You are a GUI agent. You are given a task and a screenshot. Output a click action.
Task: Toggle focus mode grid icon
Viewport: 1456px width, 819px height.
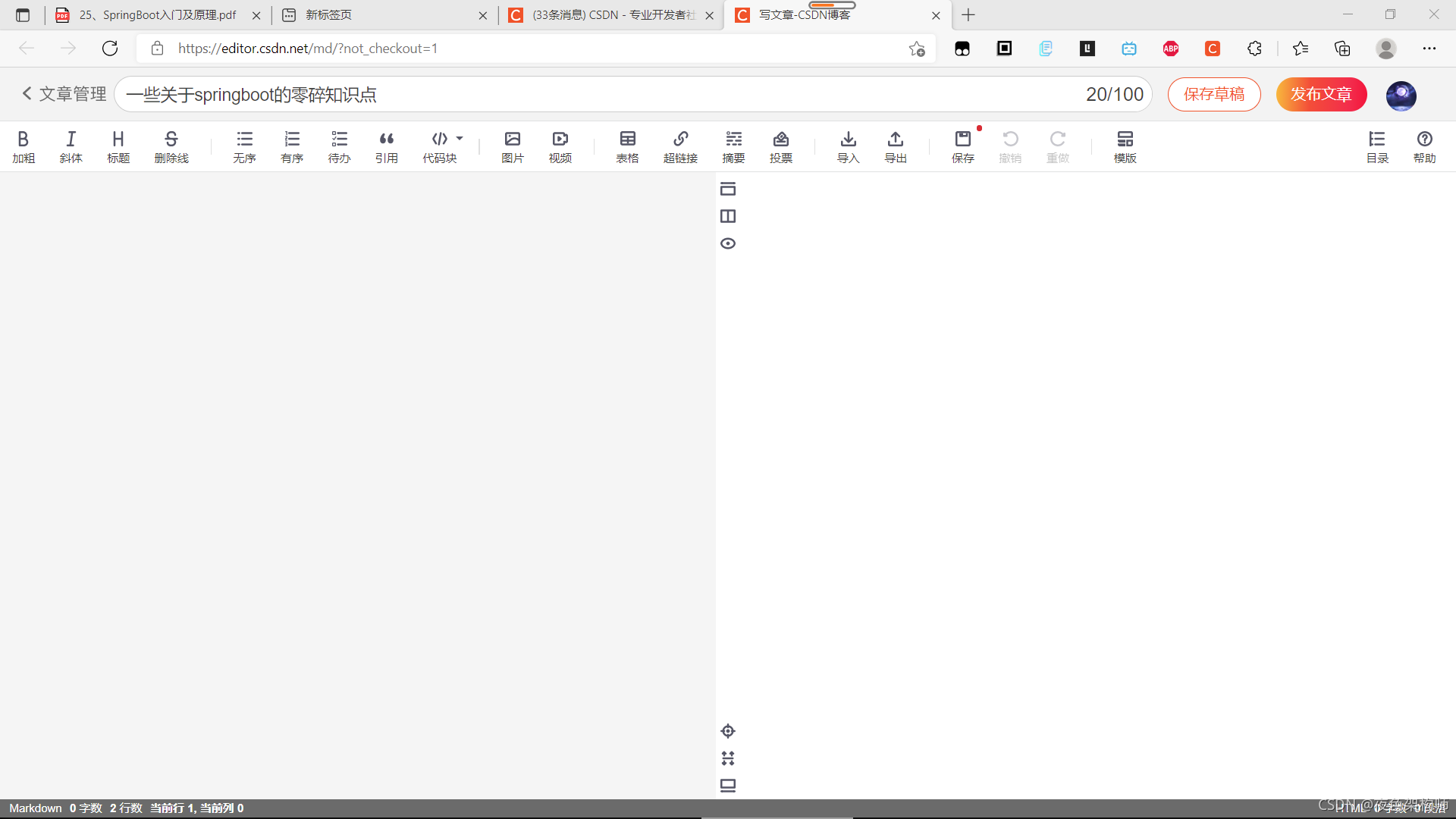[x=728, y=758]
